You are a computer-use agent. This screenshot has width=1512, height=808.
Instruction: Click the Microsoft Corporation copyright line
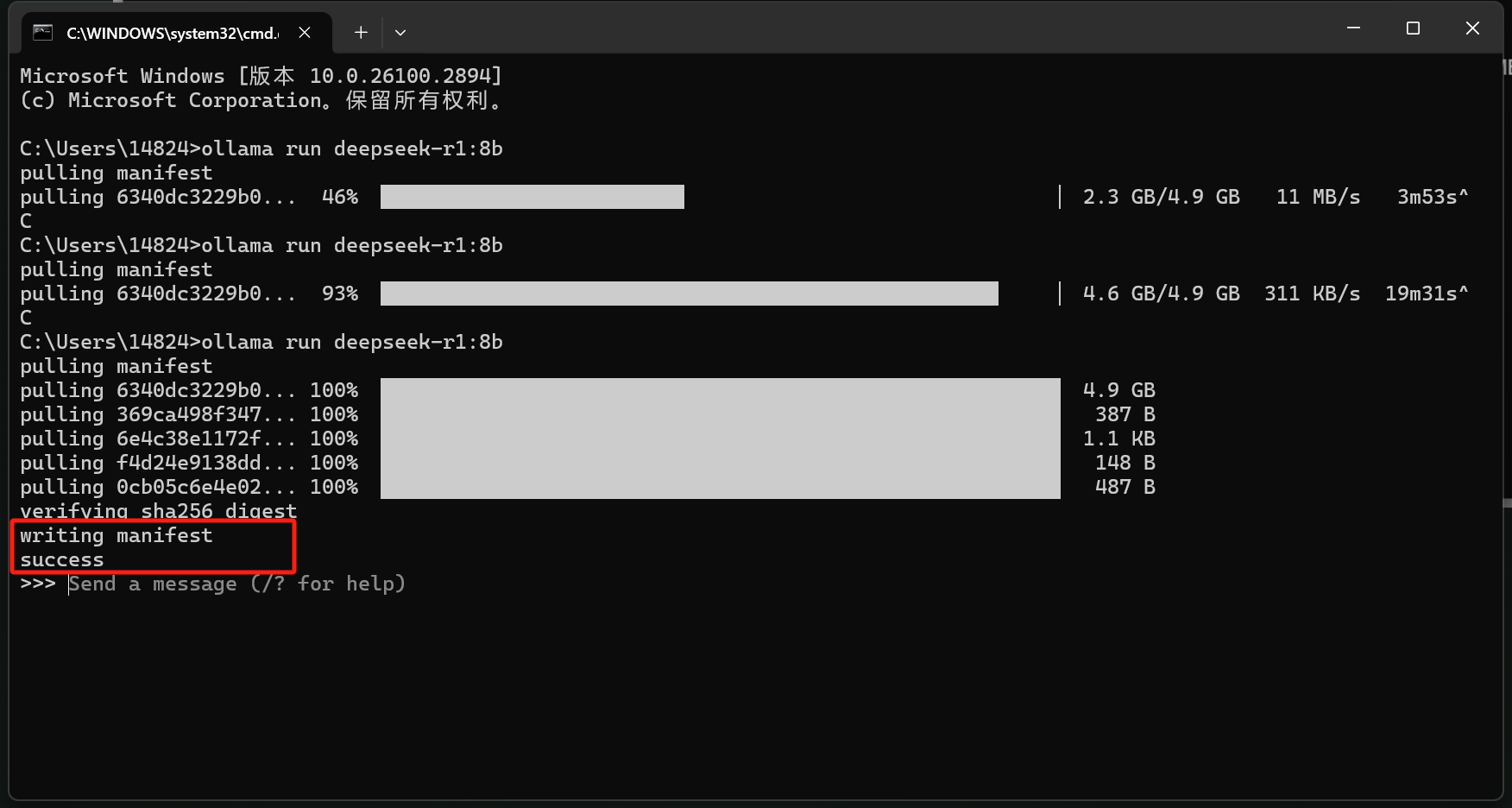pyautogui.click(x=261, y=100)
